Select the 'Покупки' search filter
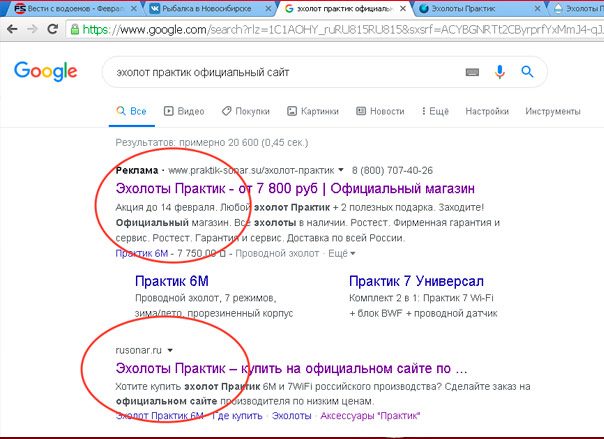The height and width of the screenshot is (439, 604). click(x=246, y=111)
